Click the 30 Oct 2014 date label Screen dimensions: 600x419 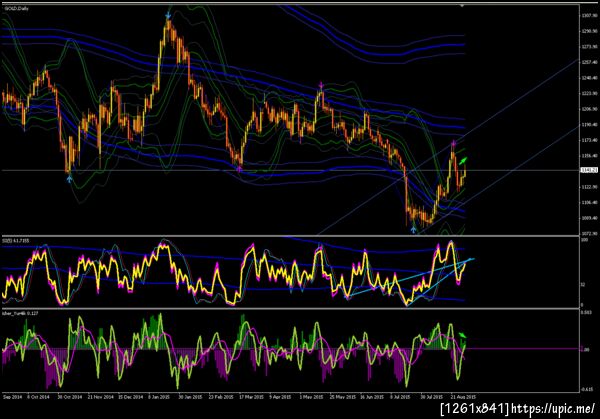pyautogui.click(x=70, y=397)
